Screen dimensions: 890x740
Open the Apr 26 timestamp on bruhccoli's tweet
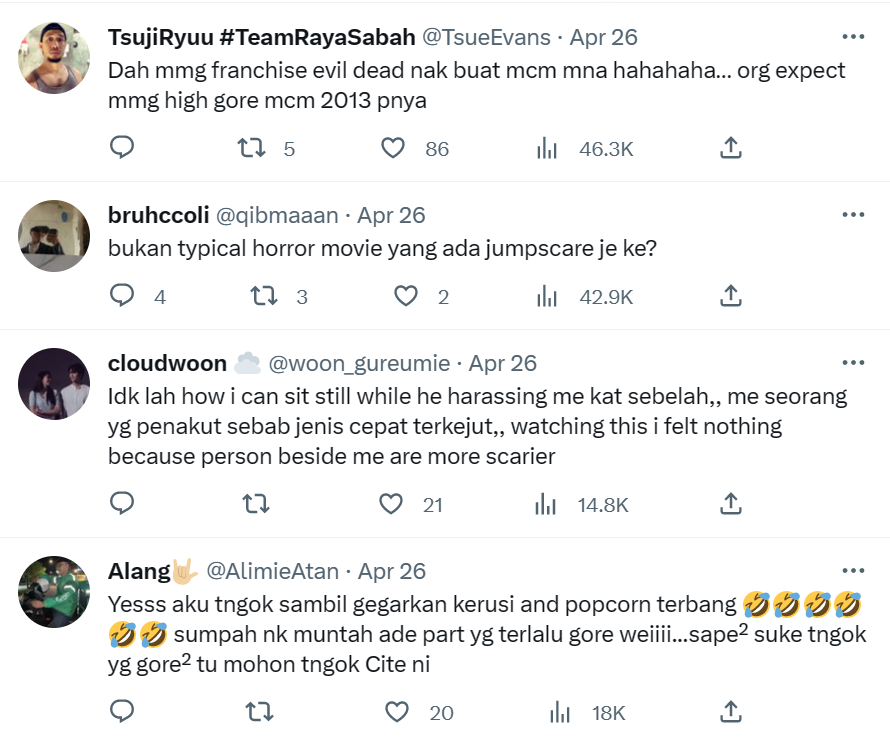point(391,215)
